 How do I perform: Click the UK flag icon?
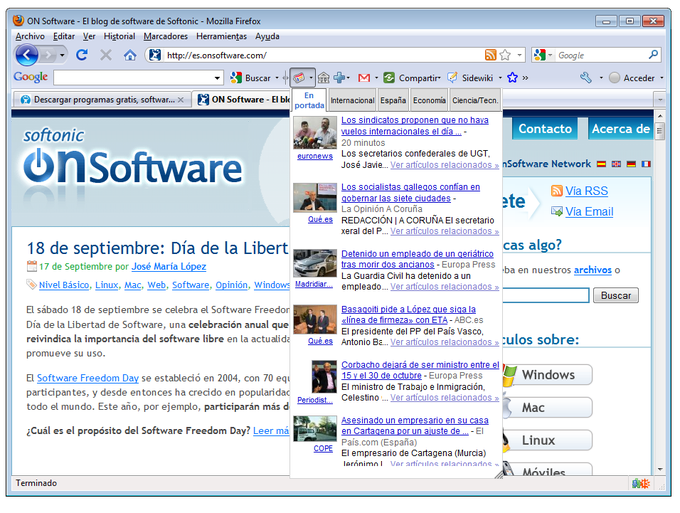pyautogui.click(x=616, y=164)
